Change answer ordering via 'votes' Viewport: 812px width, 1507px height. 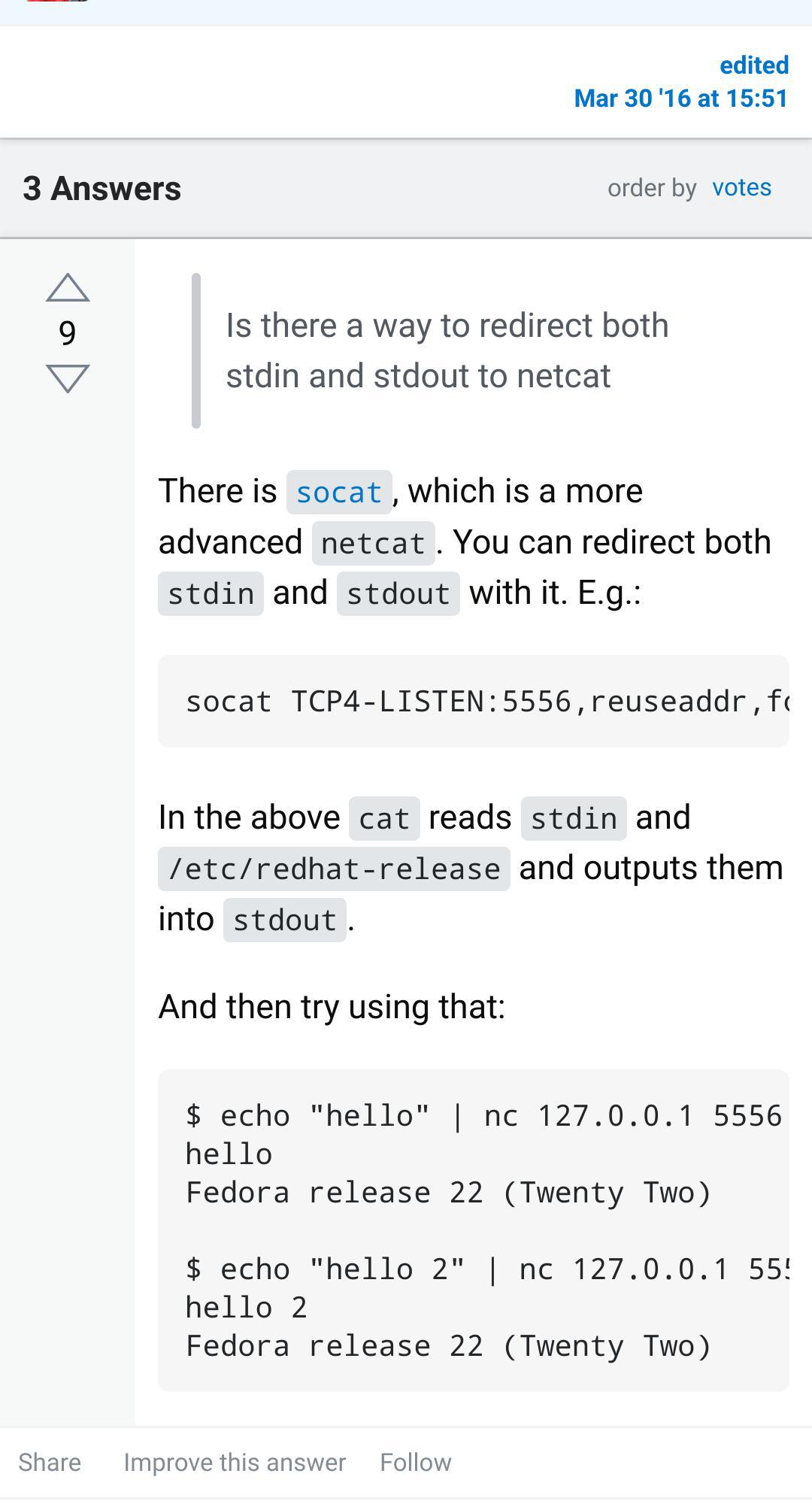pos(741,187)
